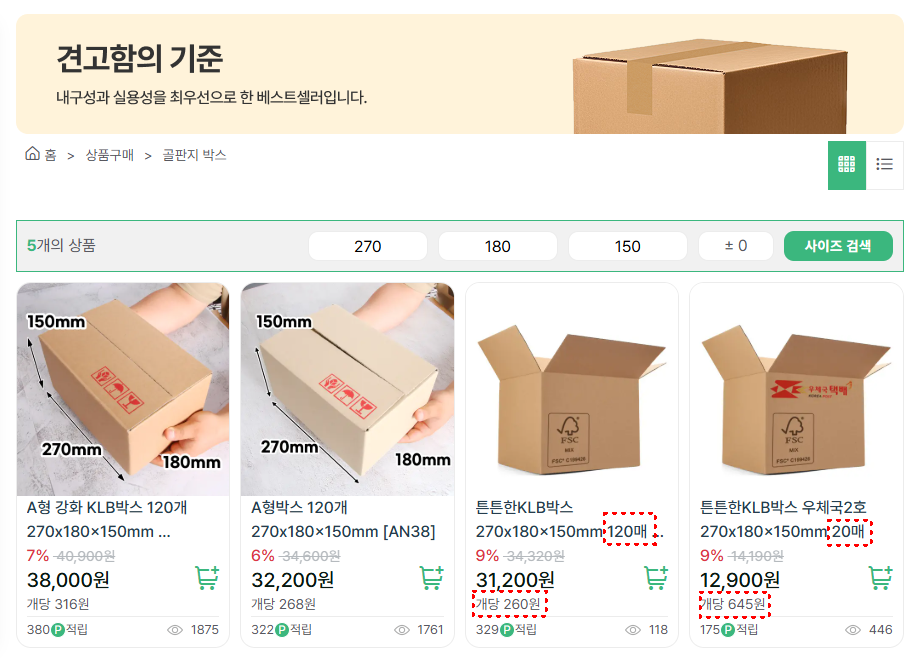Open A형 강화 KLB박스 product image
Viewport: 918px width, 661px height.
(x=123, y=389)
